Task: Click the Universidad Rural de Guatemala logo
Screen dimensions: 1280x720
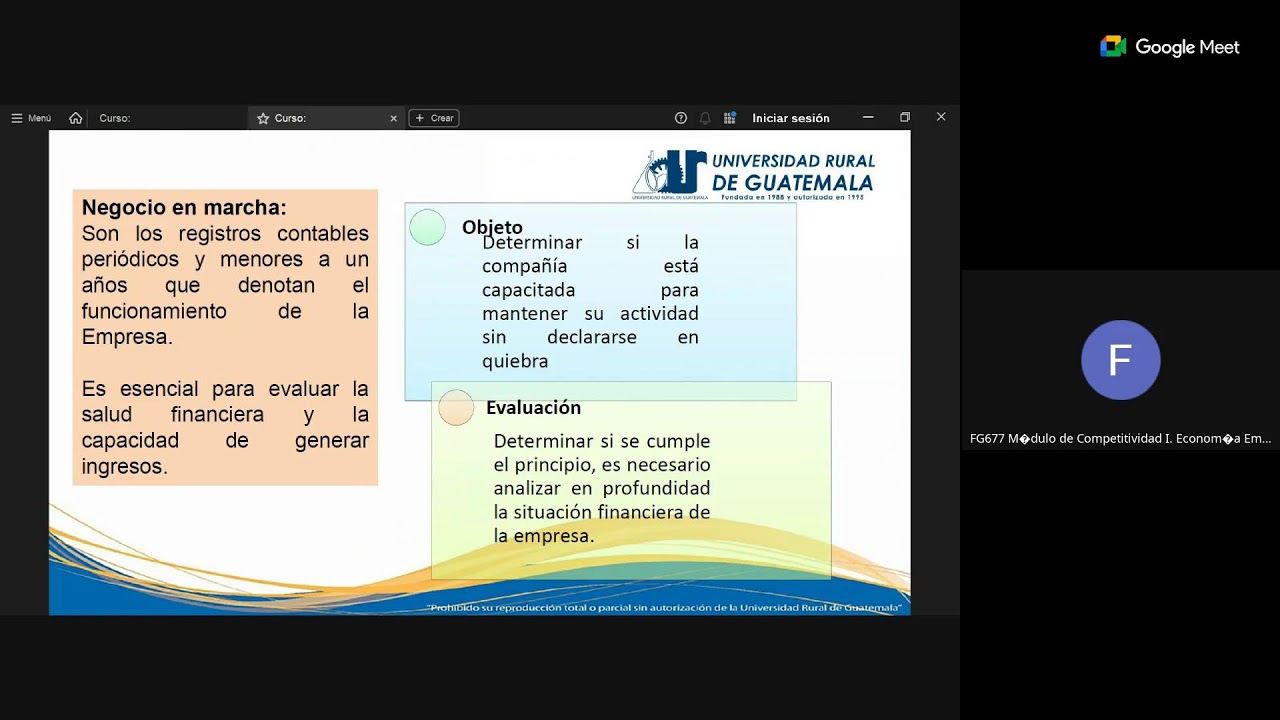Action: click(x=754, y=175)
